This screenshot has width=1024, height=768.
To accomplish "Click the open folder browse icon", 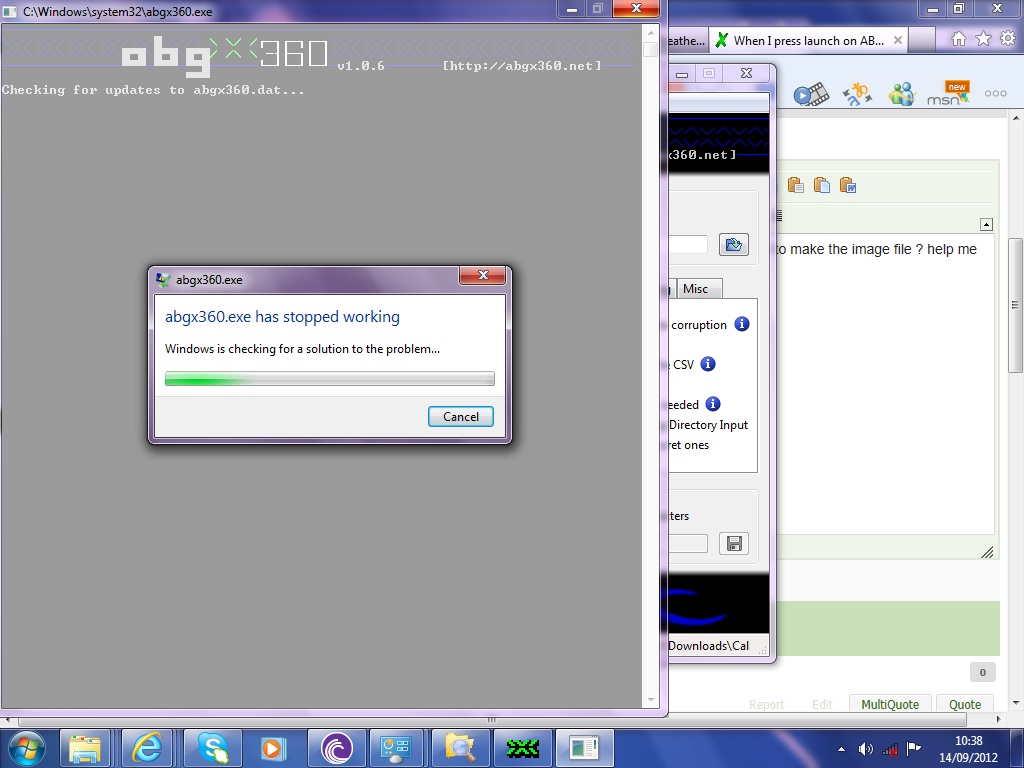I will 734,244.
